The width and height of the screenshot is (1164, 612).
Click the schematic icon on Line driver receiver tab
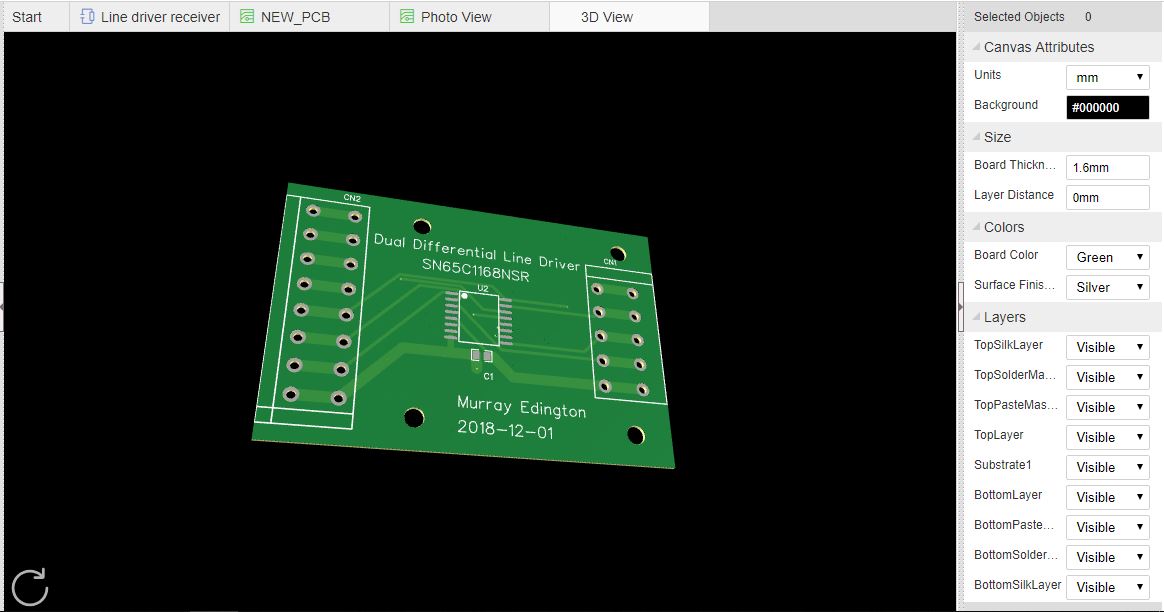point(87,16)
